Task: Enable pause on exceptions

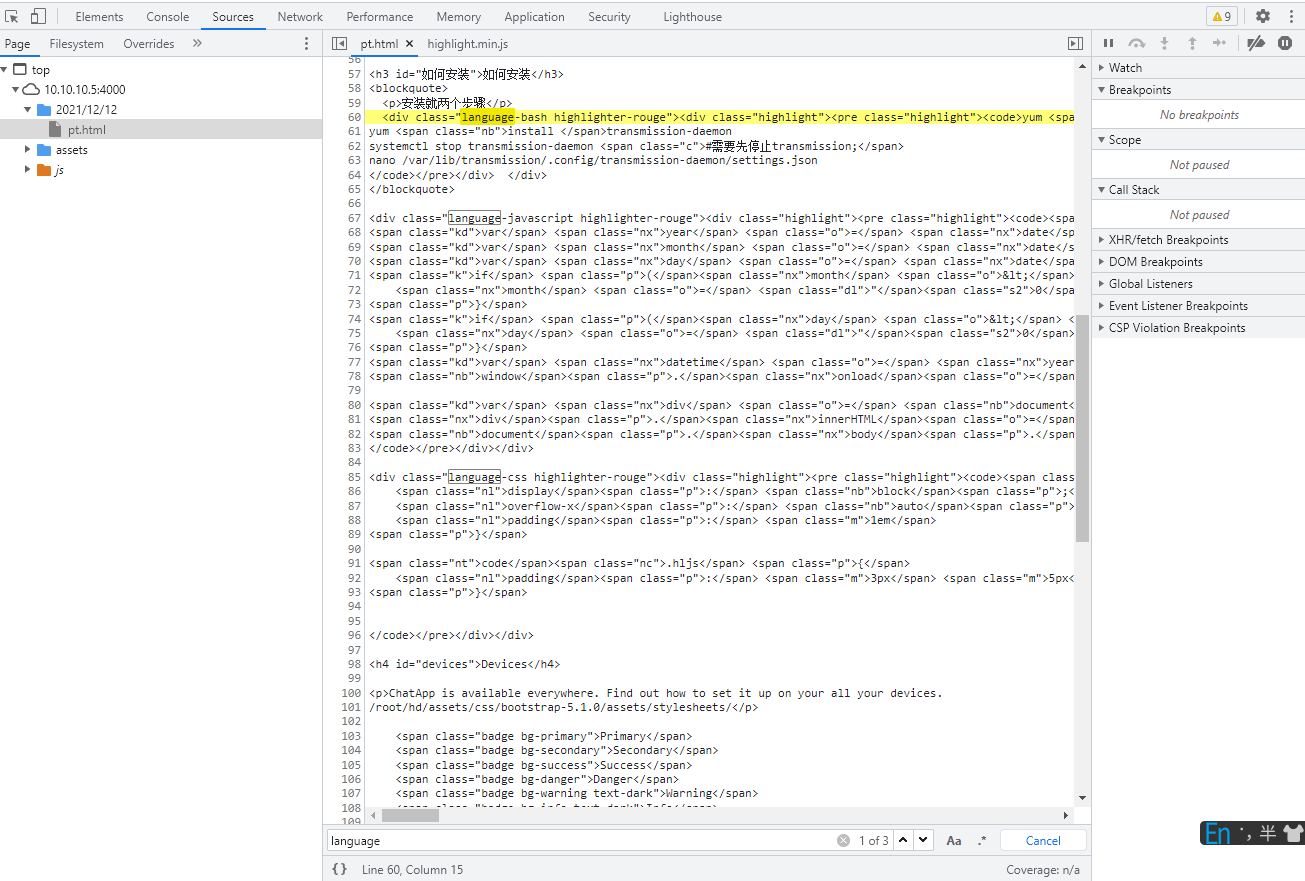Action: (x=1285, y=43)
